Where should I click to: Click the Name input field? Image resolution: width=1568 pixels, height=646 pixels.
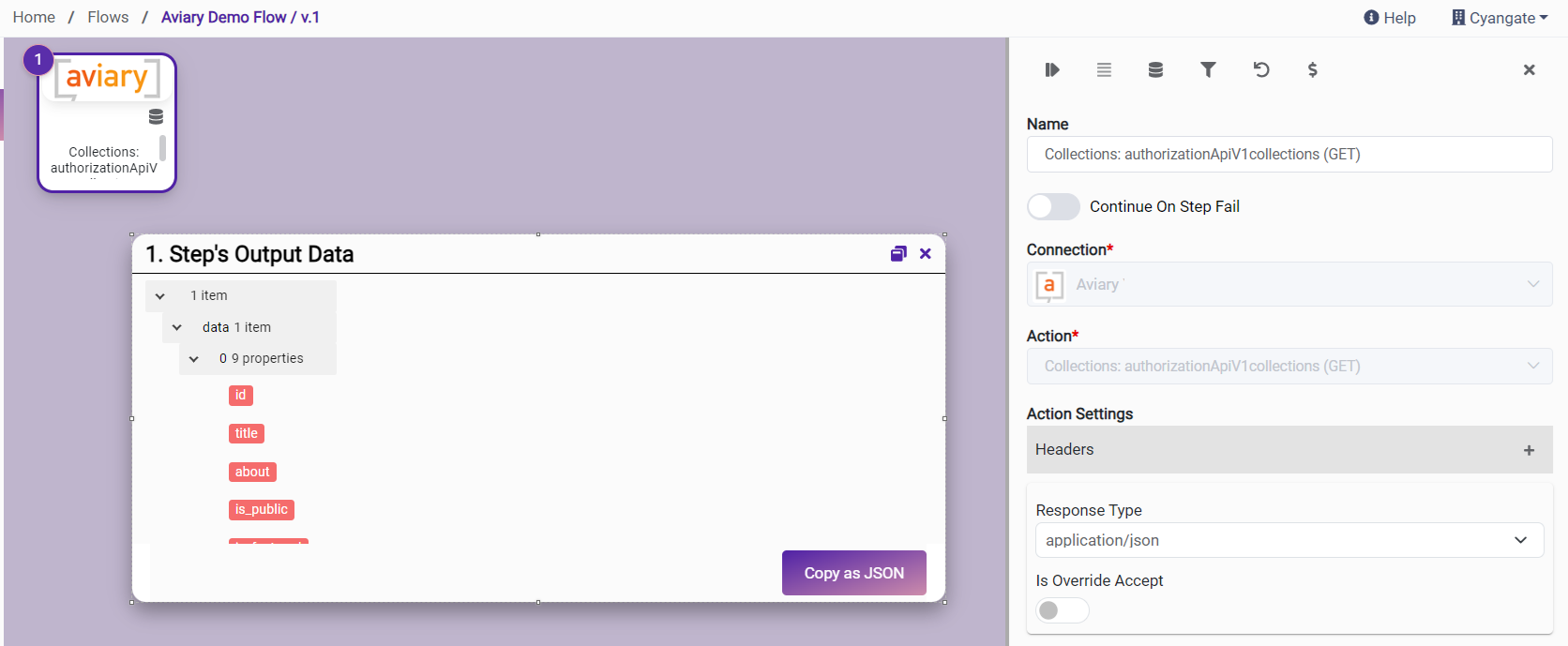(x=1289, y=155)
